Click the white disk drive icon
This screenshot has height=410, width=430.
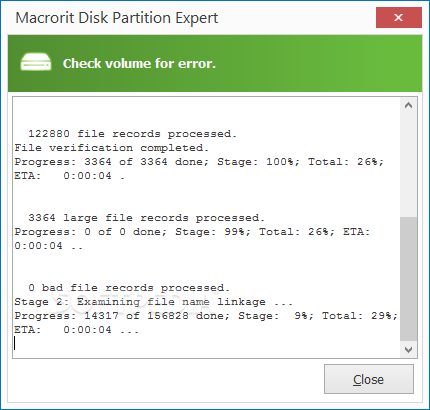pyautogui.click(x=36, y=62)
